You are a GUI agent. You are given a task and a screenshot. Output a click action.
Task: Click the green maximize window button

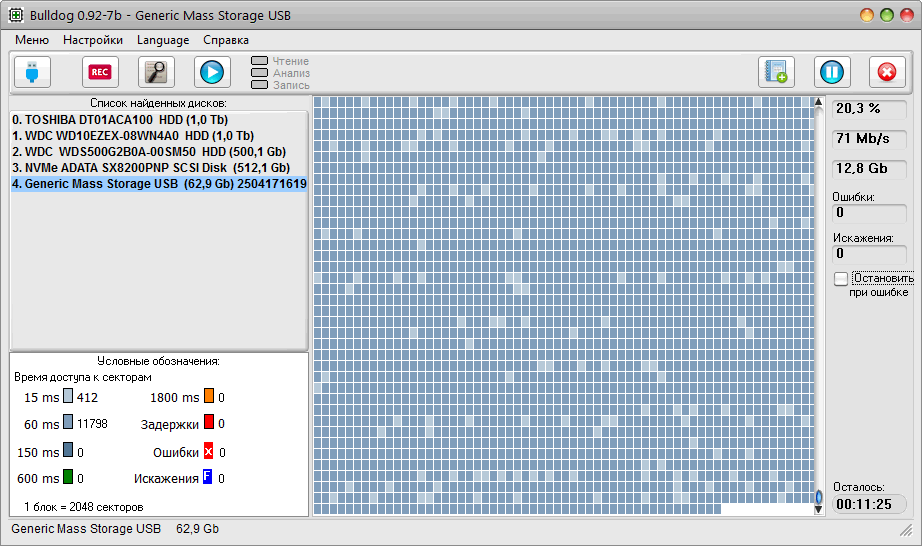[887, 15]
